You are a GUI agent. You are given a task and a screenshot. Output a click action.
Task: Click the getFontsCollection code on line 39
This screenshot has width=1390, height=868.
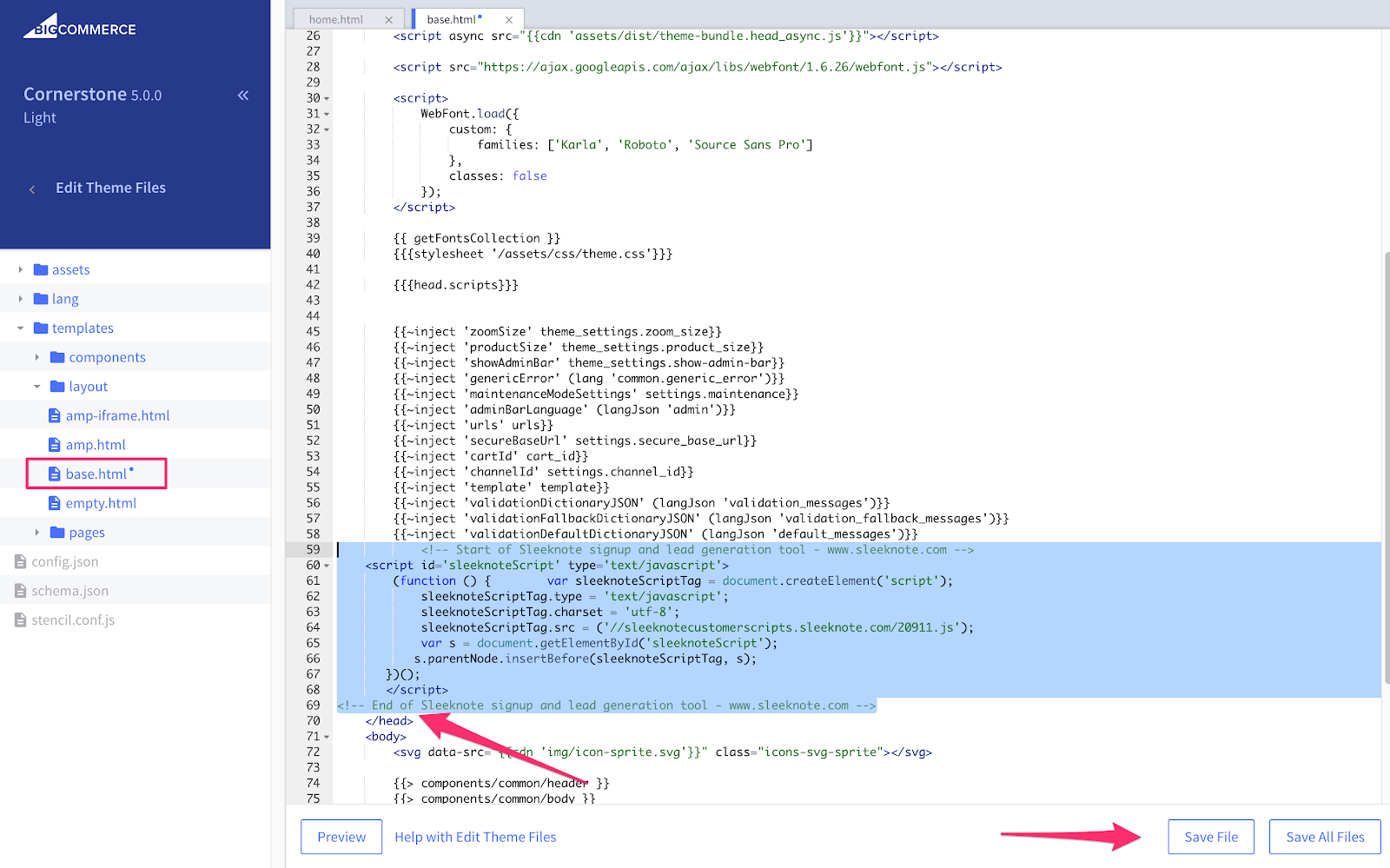[477, 238]
